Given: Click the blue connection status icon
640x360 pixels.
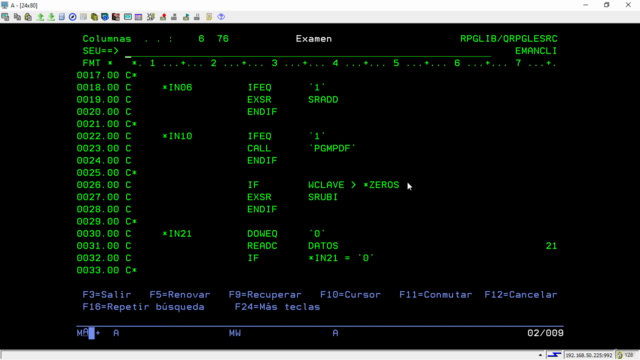Looking at the screenshot, I should click(554, 355).
